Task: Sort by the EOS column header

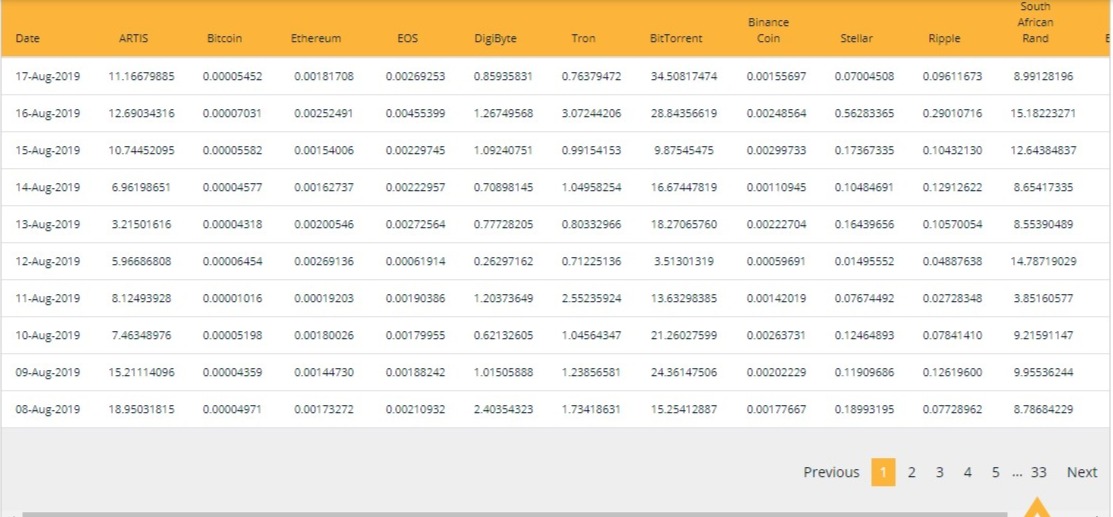Action: point(407,38)
